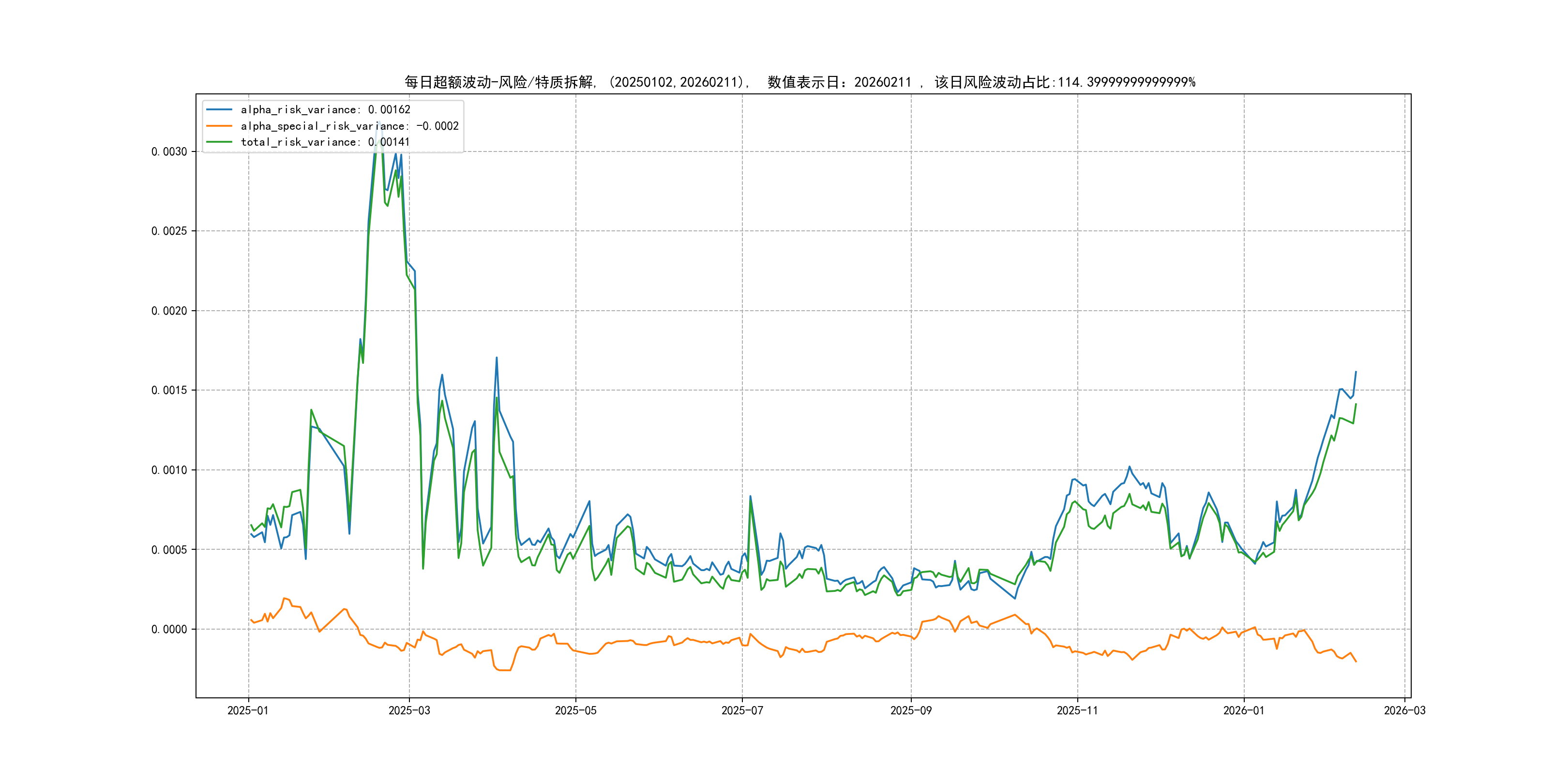Click the 2025-07 x-axis tick label
The height and width of the screenshot is (784, 1568).
tap(742, 710)
